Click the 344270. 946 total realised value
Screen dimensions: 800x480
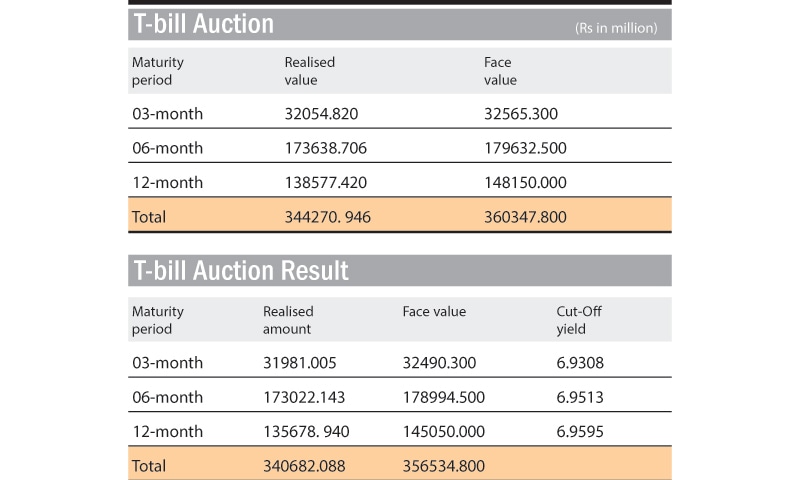[x=328, y=216]
